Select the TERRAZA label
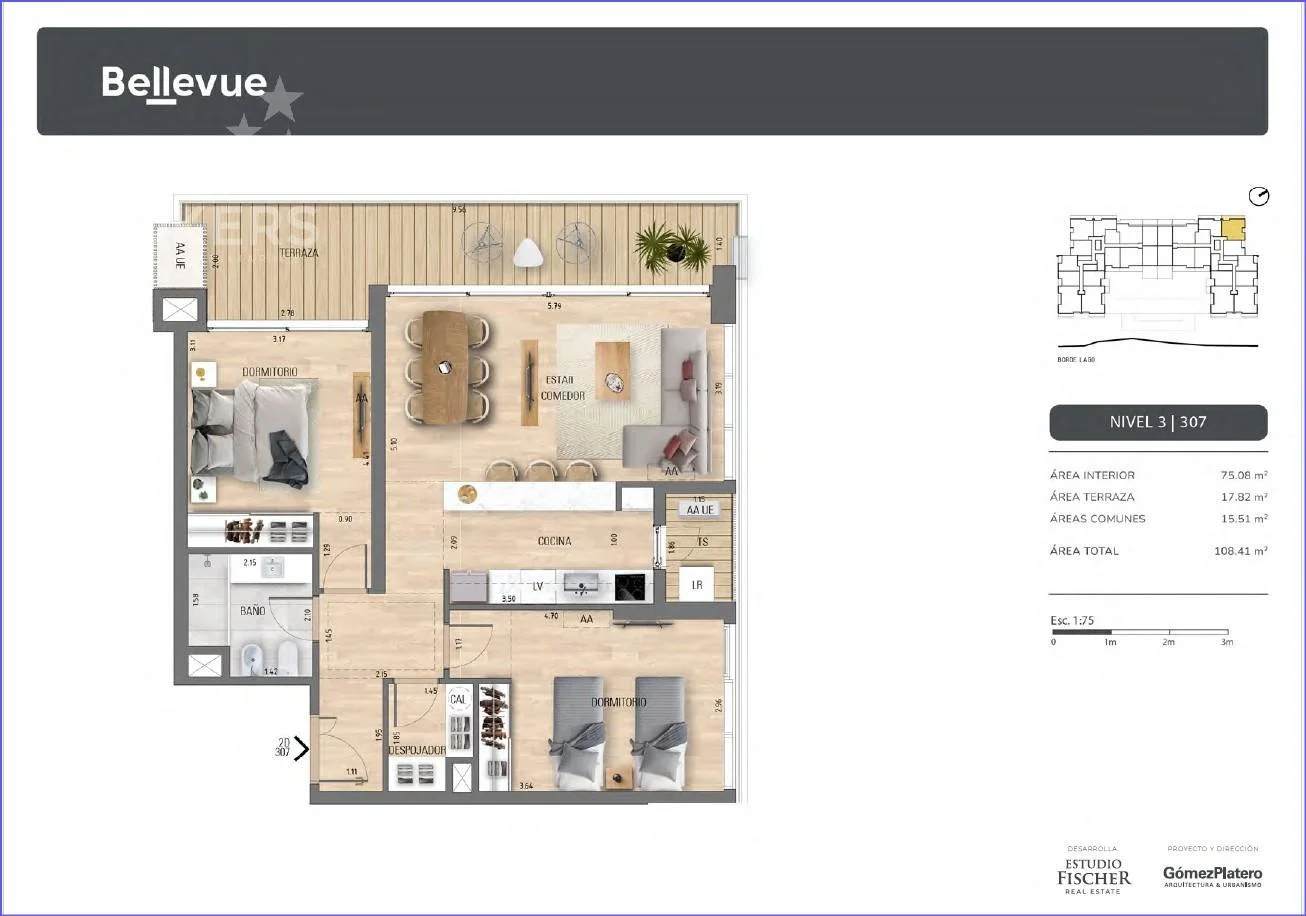 [299, 254]
